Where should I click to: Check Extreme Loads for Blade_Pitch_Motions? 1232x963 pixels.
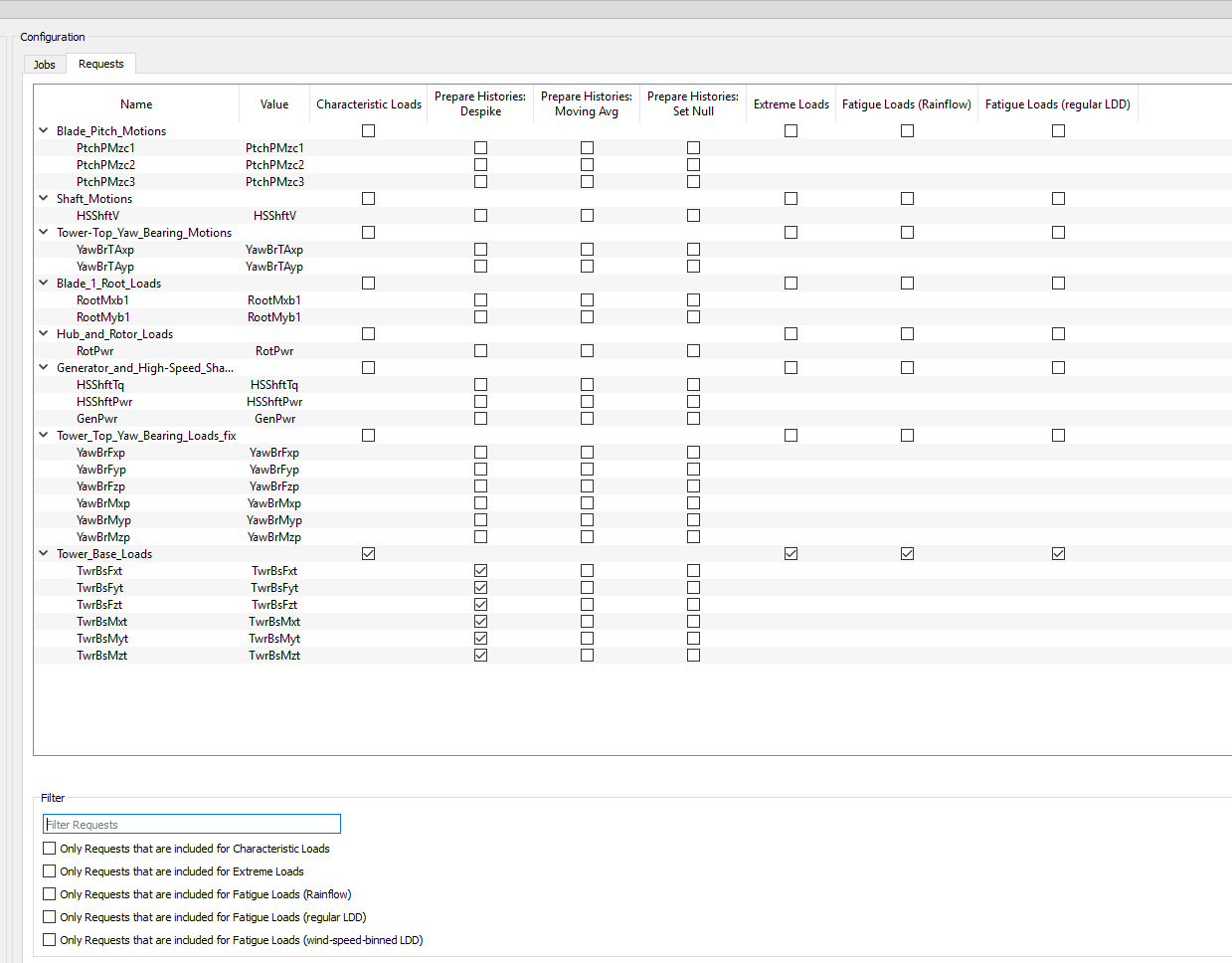click(792, 131)
